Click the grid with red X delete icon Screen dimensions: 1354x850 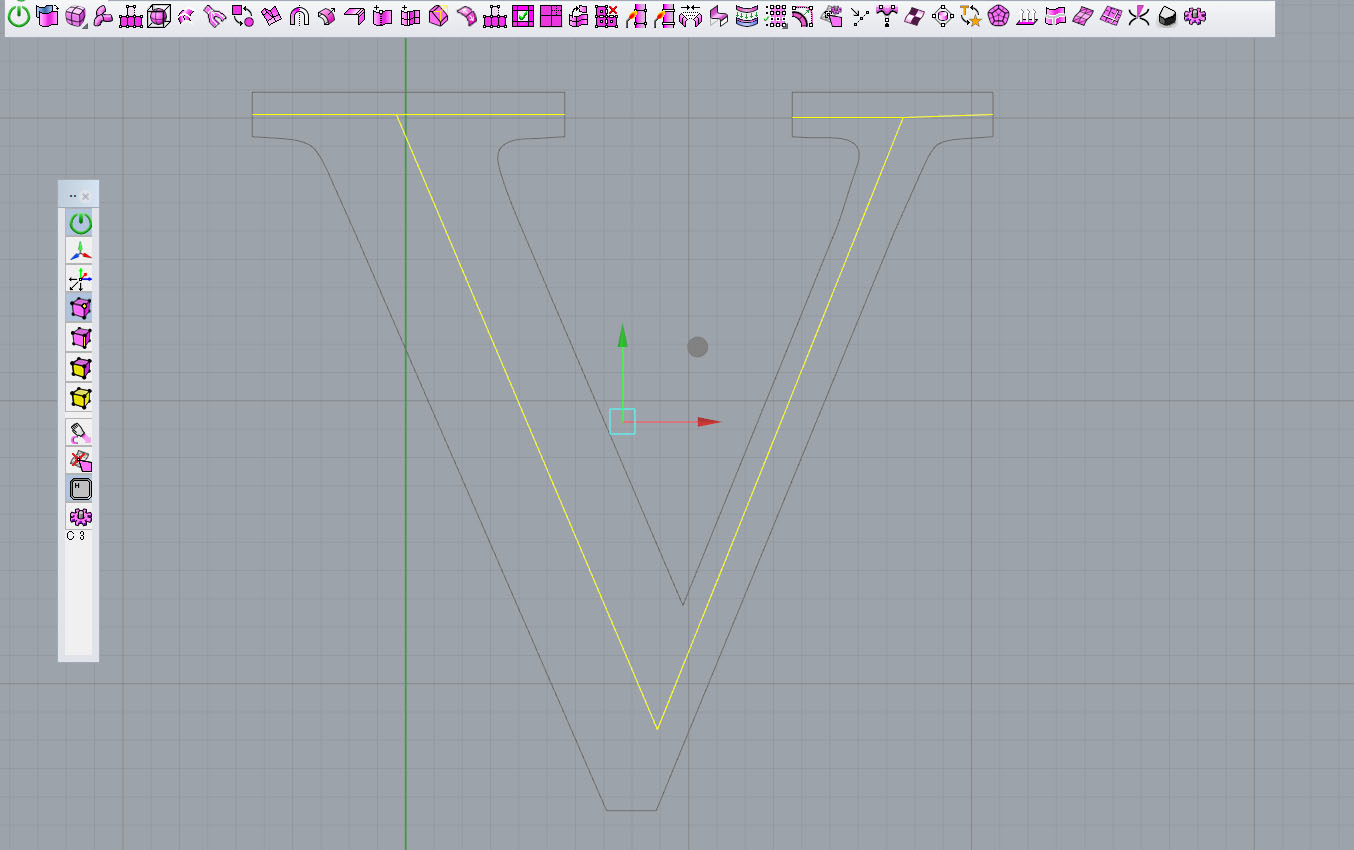[x=605, y=17]
